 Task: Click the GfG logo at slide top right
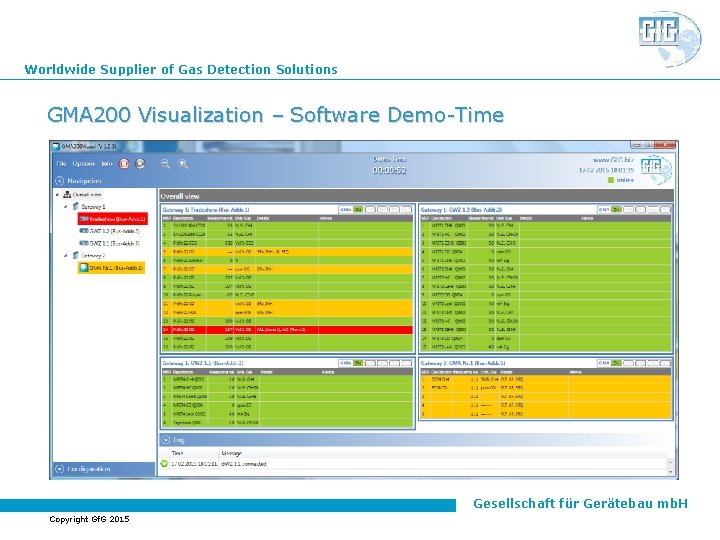[x=669, y=39]
